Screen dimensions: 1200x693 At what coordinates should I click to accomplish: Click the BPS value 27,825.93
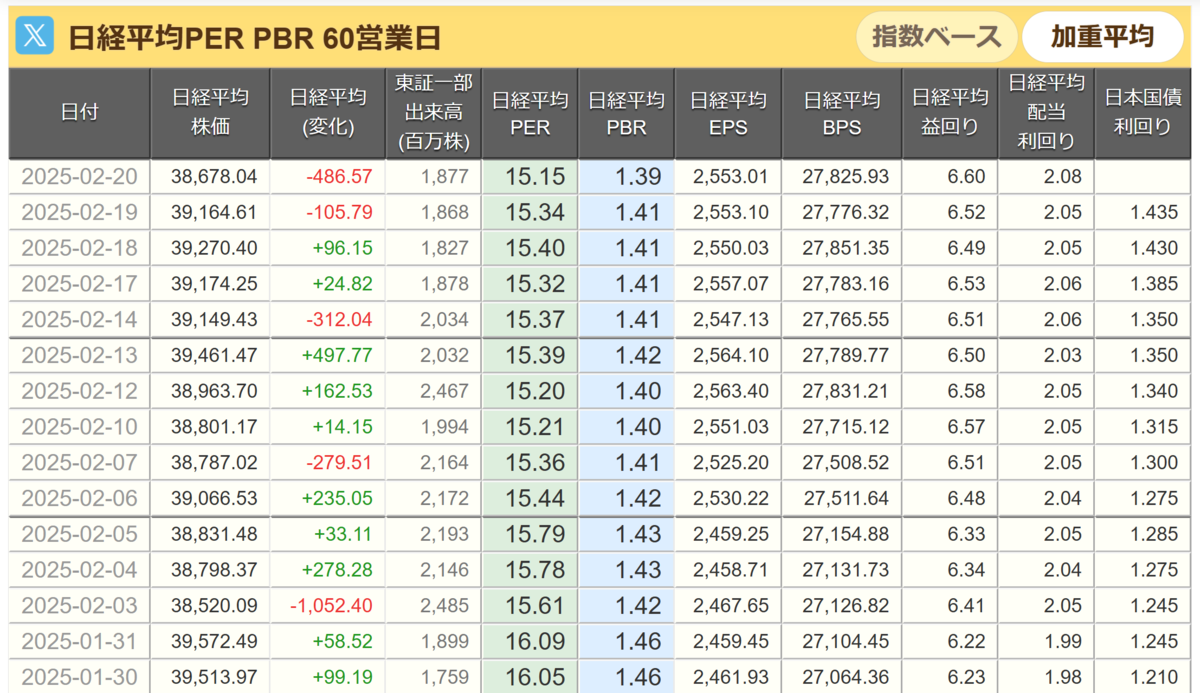tap(845, 177)
